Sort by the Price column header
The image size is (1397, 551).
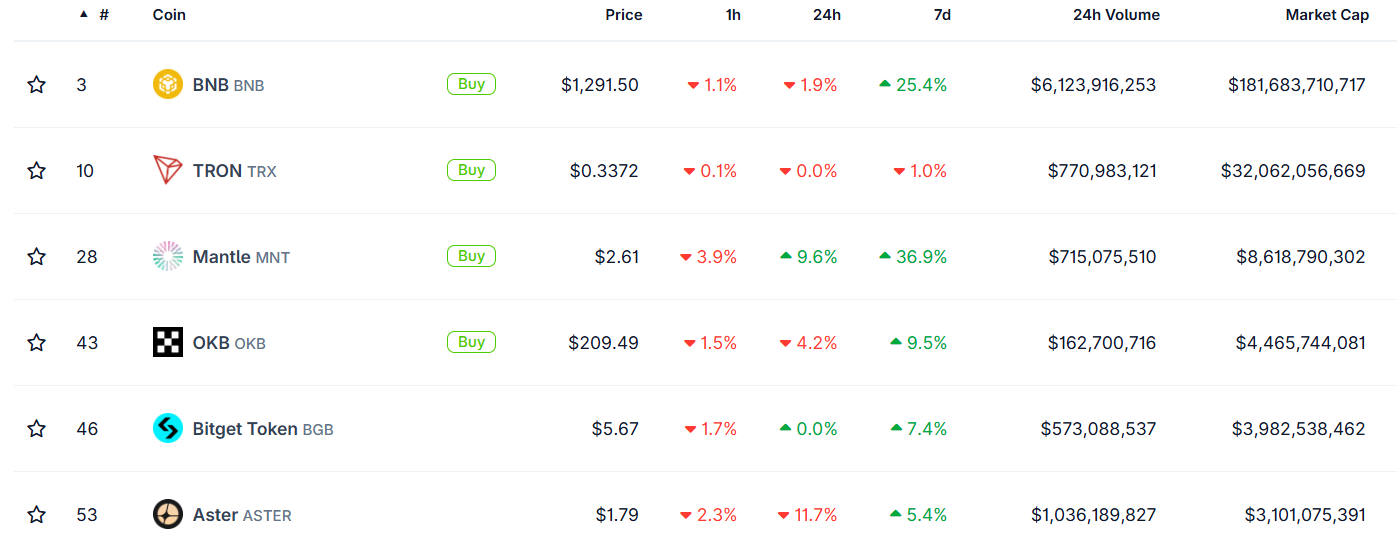624,15
